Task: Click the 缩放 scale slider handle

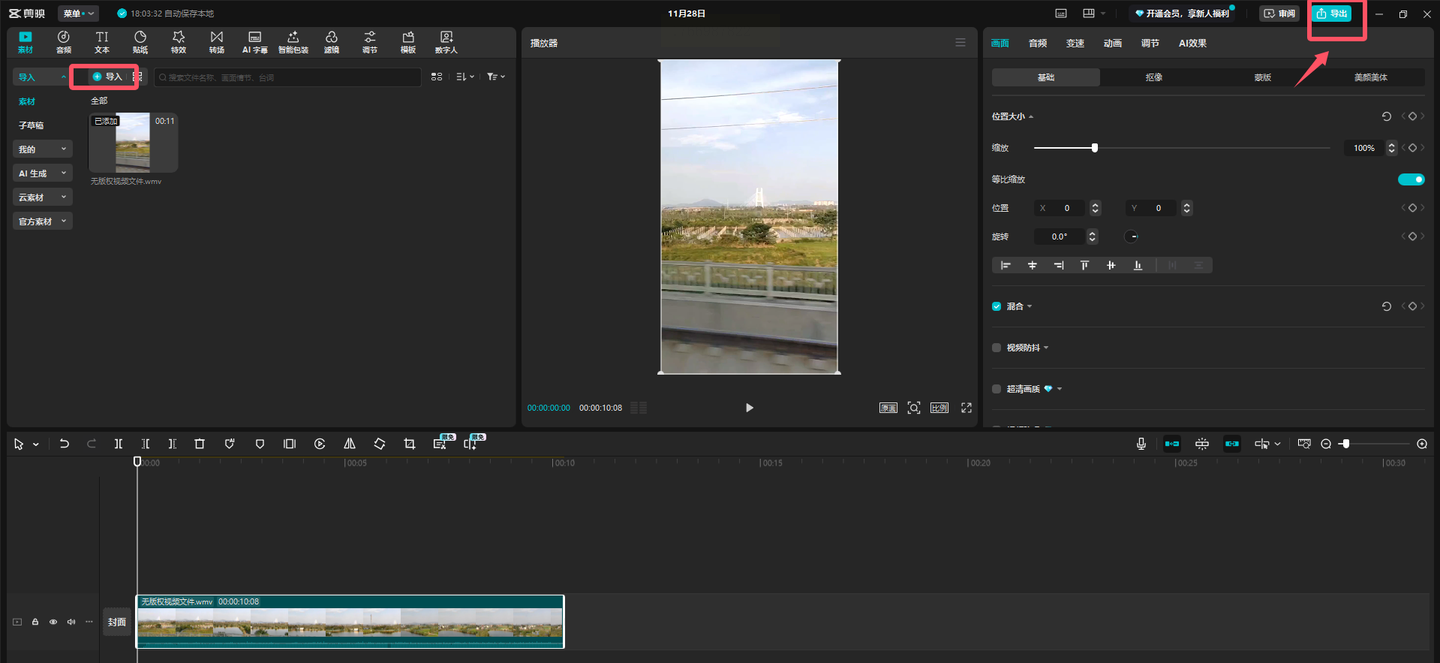Action: point(1095,148)
